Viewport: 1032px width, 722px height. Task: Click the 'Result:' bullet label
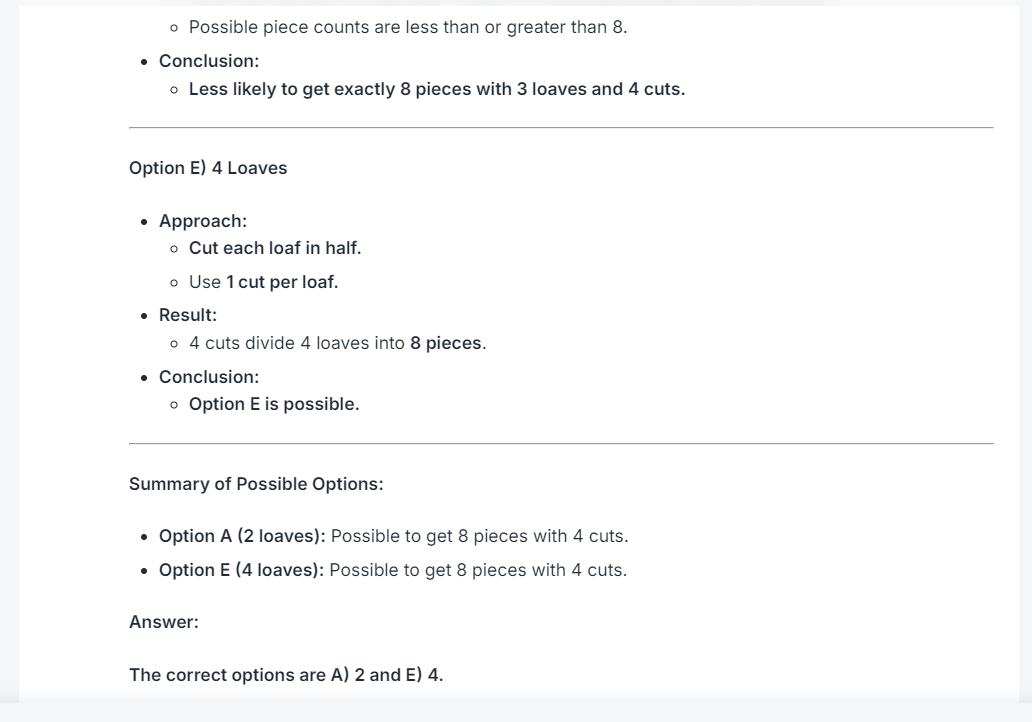[x=188, y=315]
